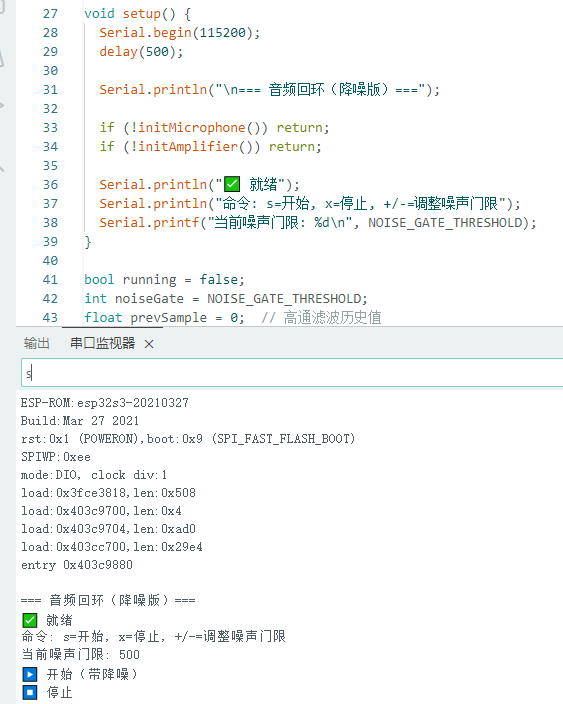563x704 pixels.
Task: Click 'float prevSample = 0;' declaration
Action: pos(164,317)
